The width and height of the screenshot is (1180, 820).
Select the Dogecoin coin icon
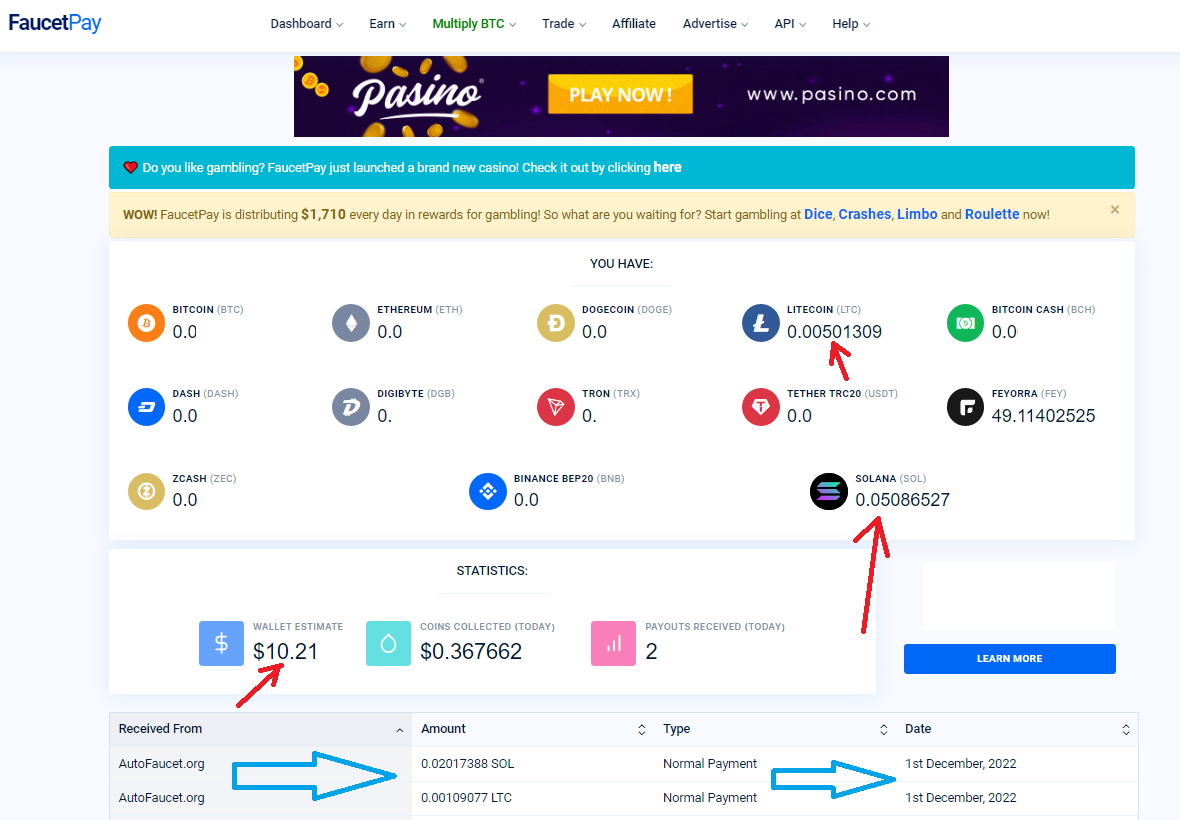555,323
